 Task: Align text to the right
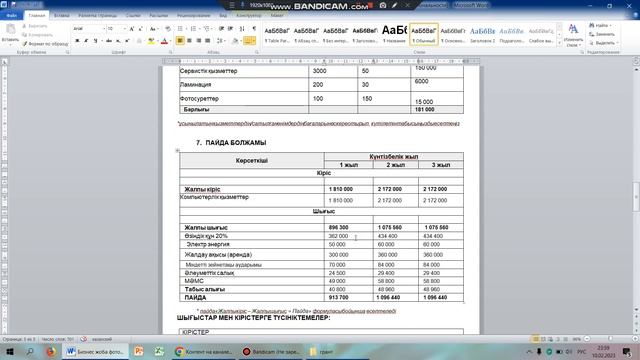(198, 41)
